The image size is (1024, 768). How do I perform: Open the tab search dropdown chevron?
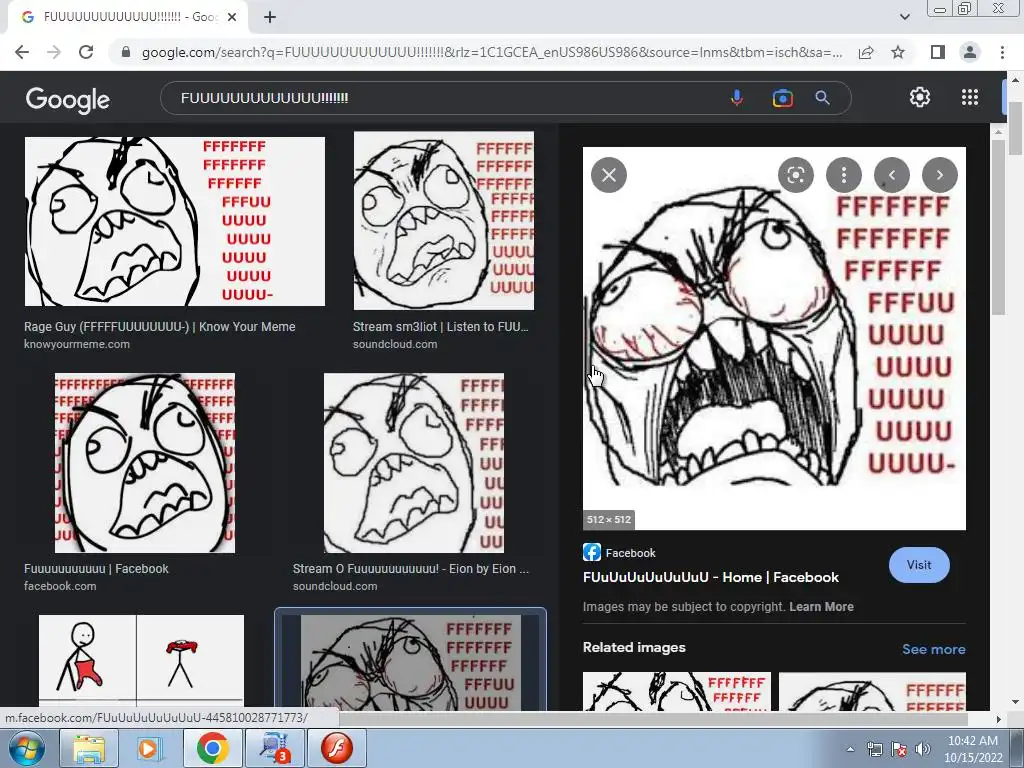(x=904, y=17)
